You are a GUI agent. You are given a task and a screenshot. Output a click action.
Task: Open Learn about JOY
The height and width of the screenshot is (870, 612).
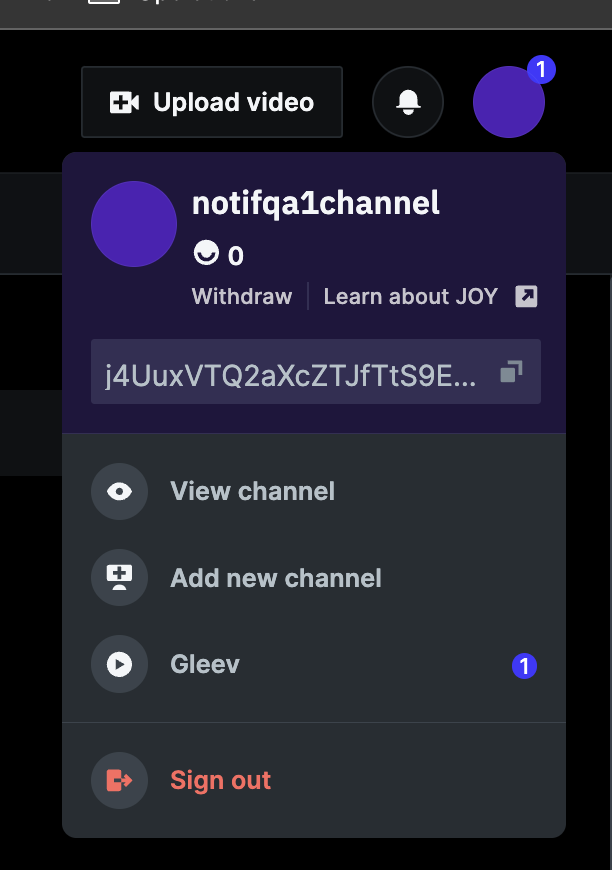pos(410,296)
